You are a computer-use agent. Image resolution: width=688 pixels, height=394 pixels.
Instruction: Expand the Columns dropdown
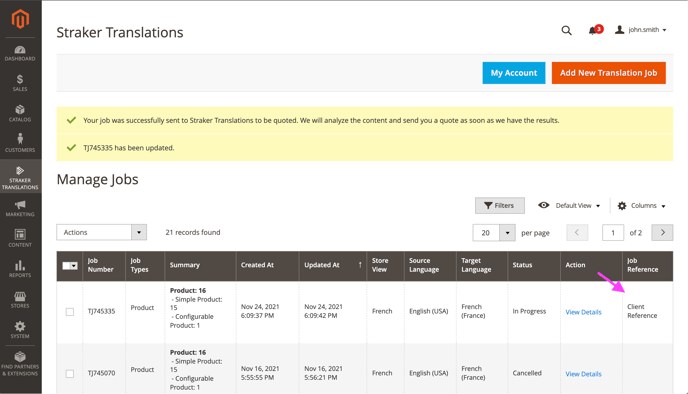641,205
